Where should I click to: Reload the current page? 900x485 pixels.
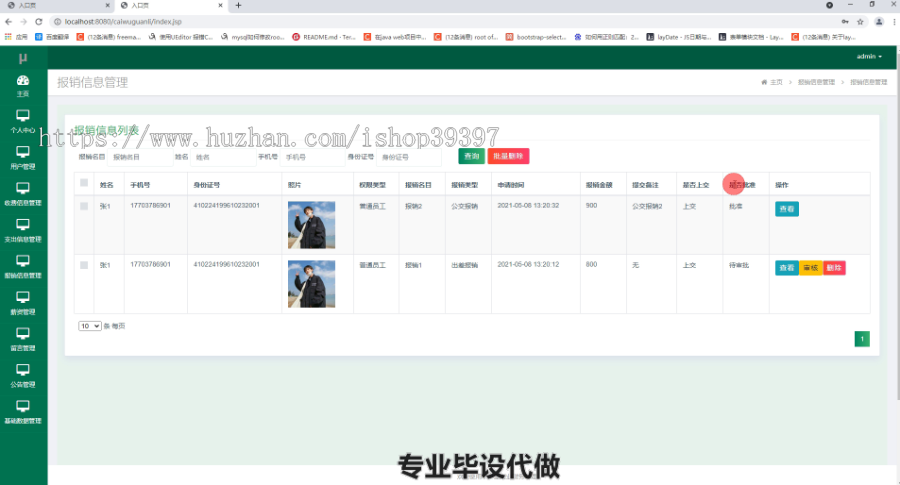click(38, 22)
